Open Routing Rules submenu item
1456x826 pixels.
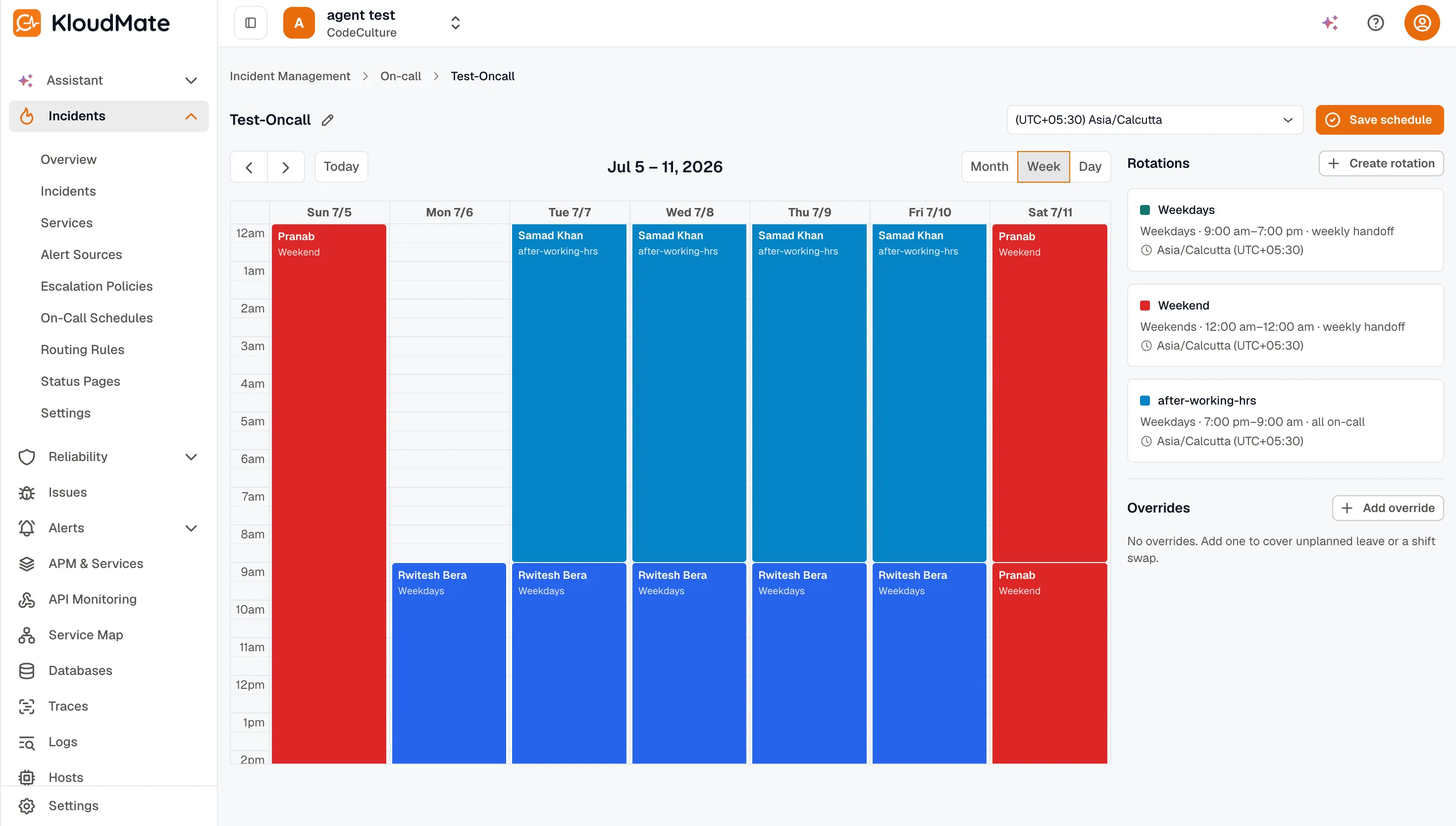[x=82, y=350]
